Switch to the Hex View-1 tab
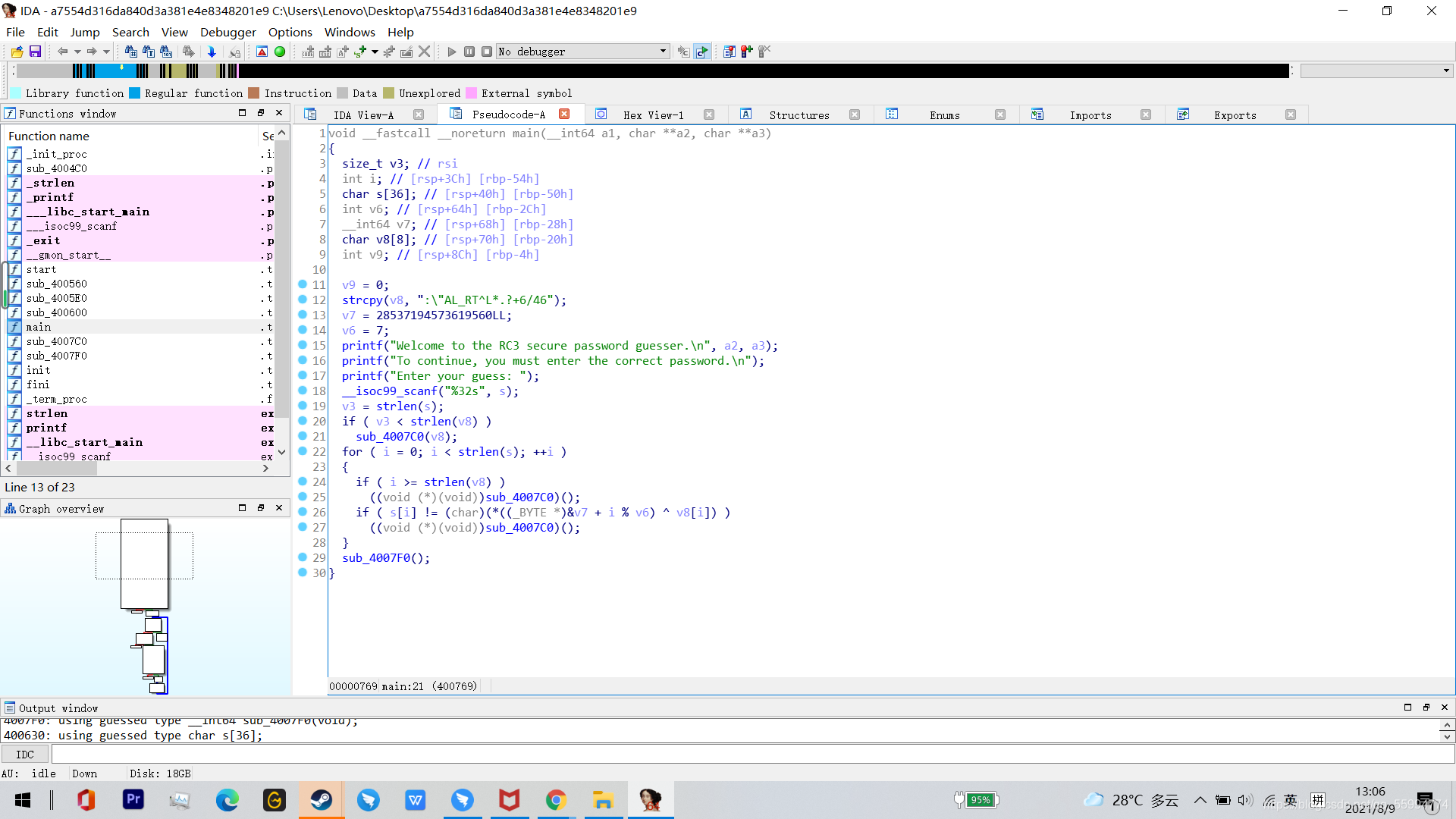This screenshot has width=1456, height=819. click(x=653, y=115)
